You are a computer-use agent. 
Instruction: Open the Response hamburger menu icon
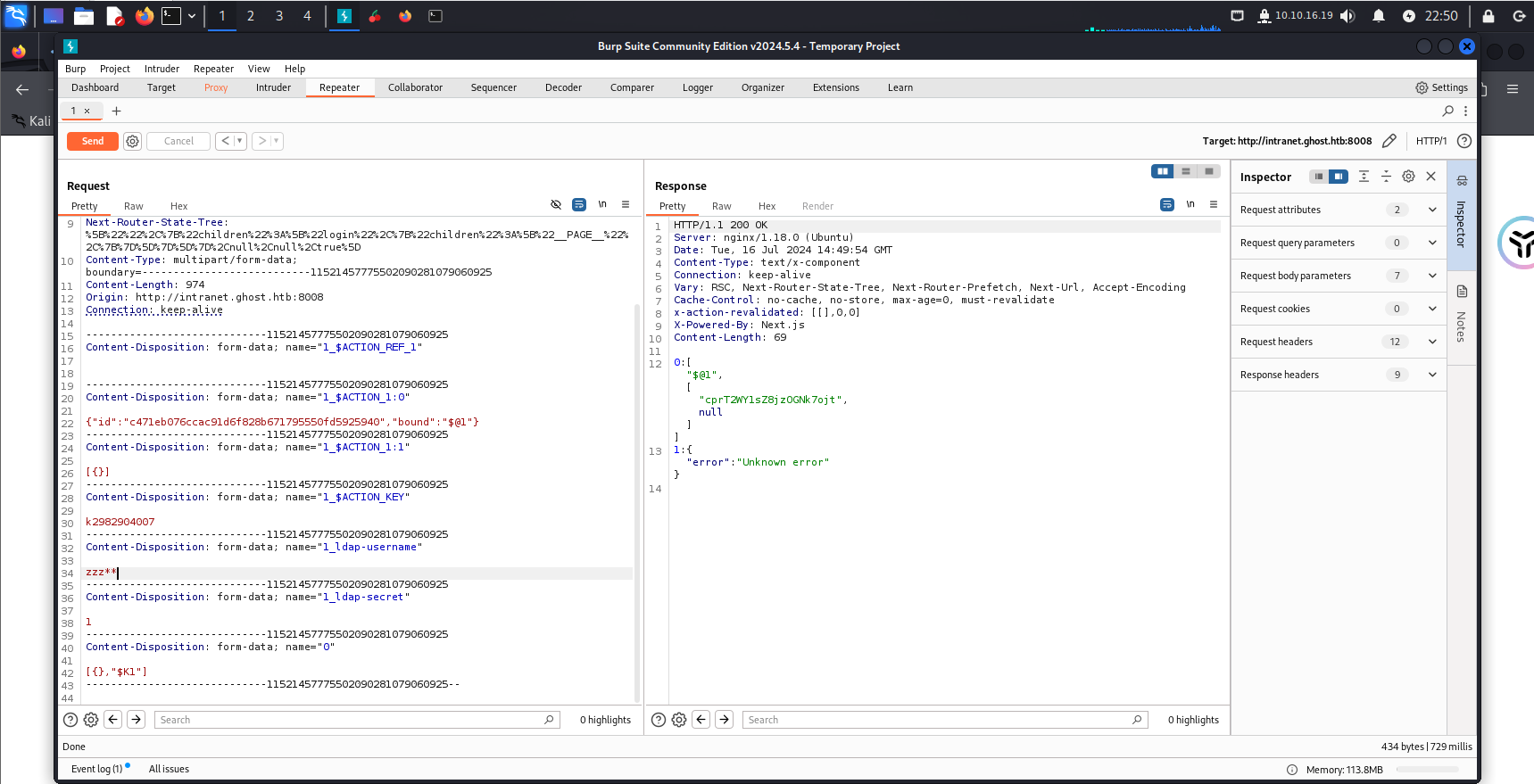click(x=1214, y=205)
